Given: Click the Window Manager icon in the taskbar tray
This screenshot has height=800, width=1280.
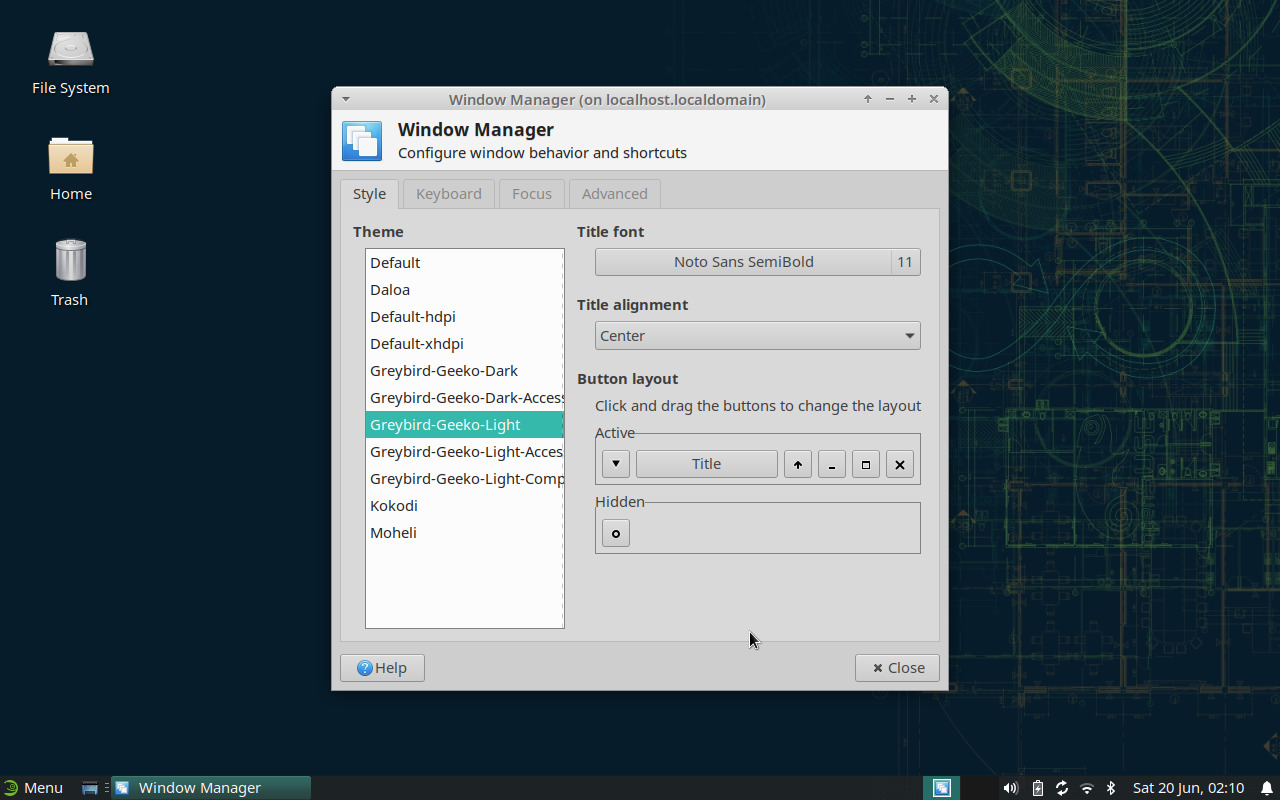Looking at the screenshot, I should pyautogui.click(x=941, y=787).
